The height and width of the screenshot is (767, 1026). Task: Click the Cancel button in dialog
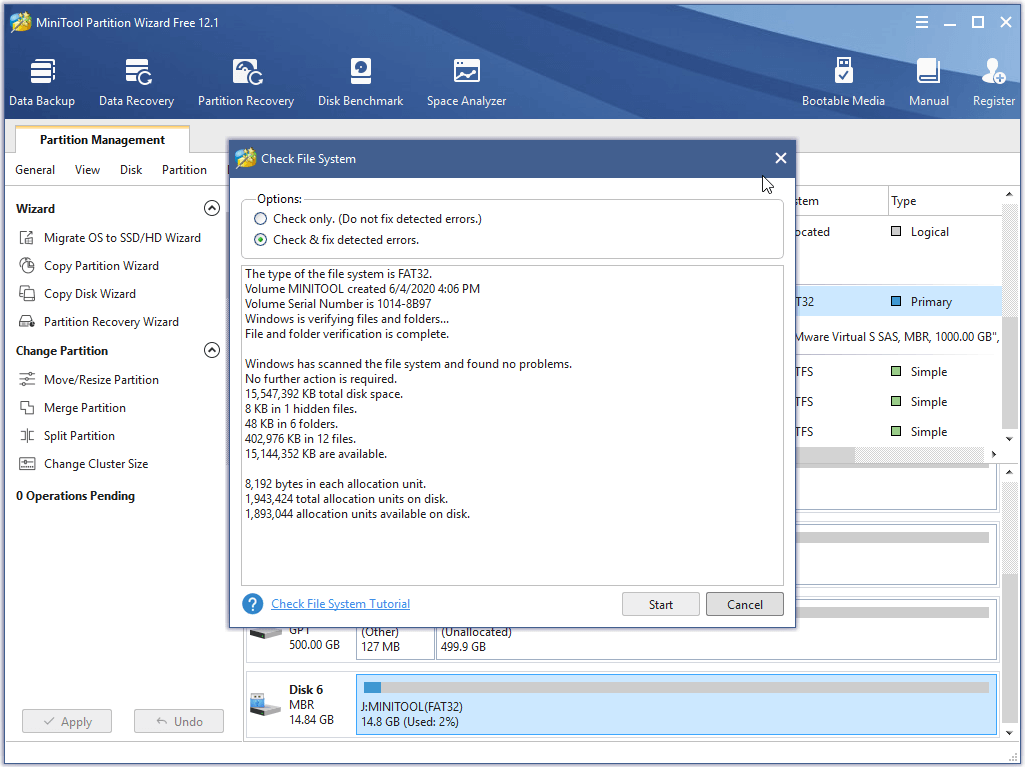tap(745, 604)
